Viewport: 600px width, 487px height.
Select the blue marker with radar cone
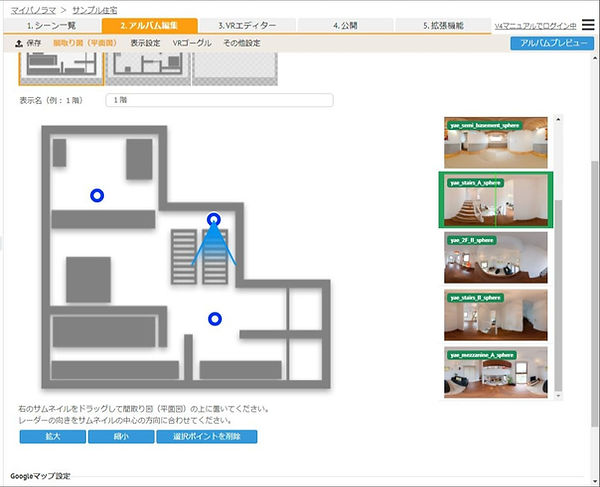click(x=213, y=220)
